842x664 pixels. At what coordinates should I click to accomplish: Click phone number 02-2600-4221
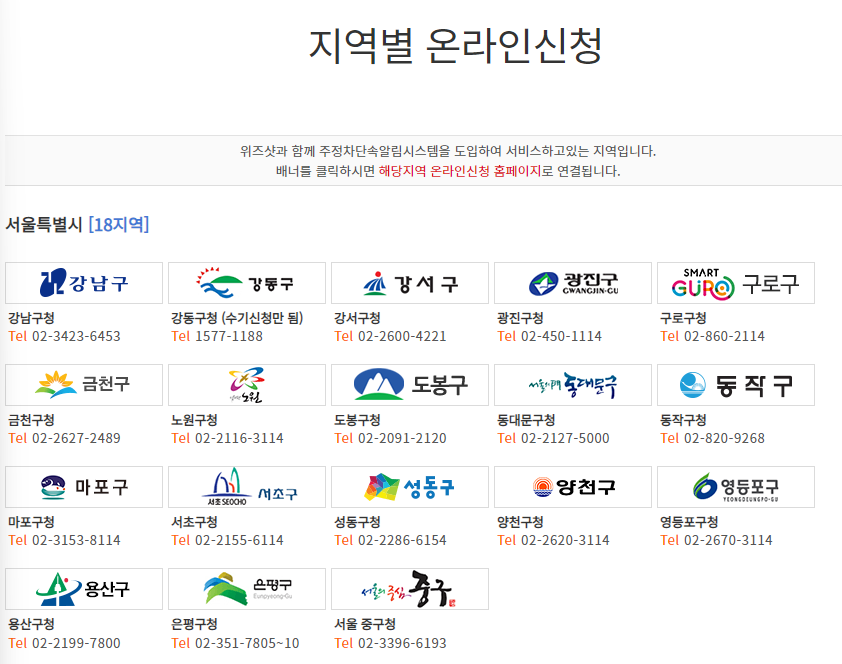[402, 337]
